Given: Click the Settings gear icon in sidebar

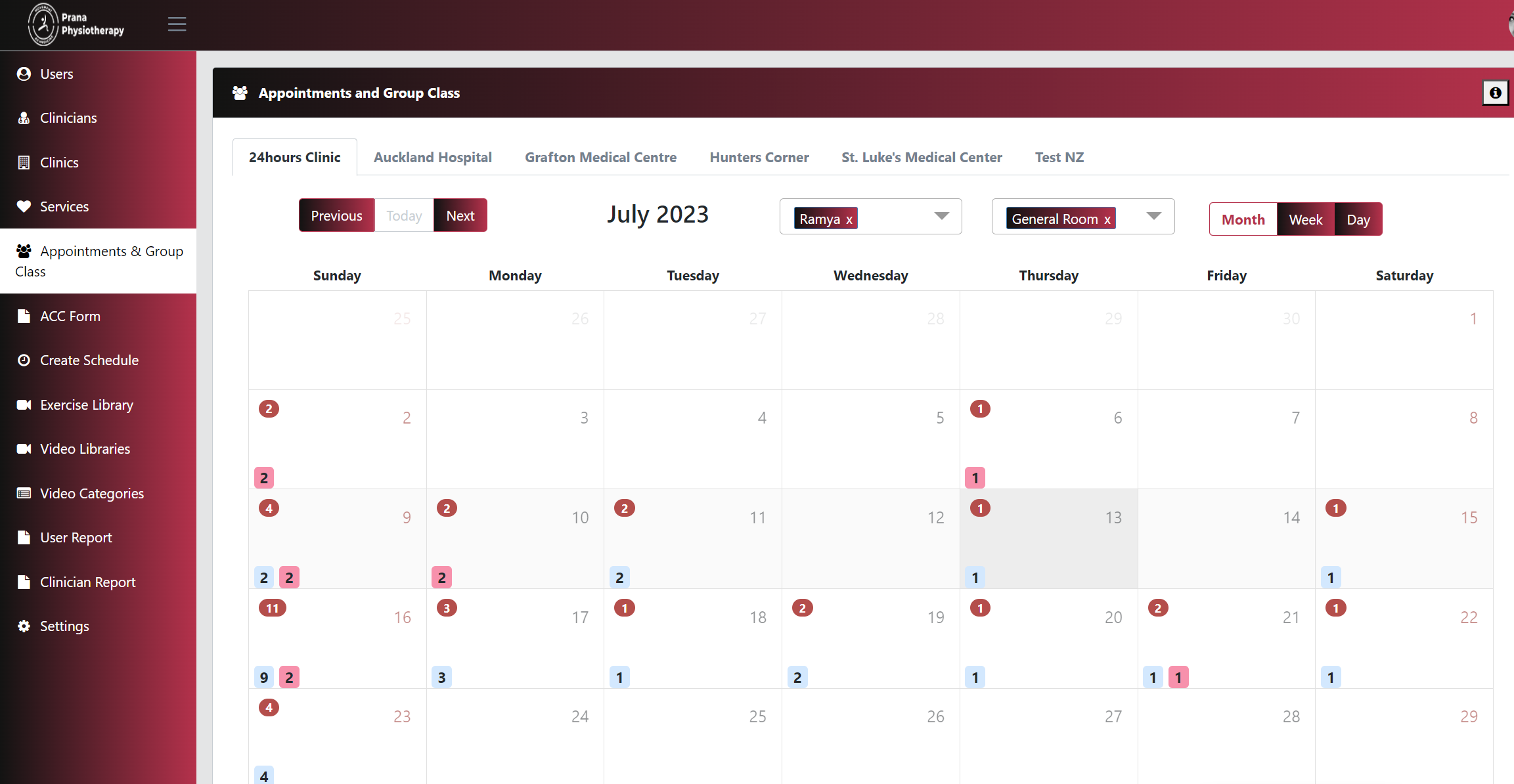Looking at the screenshot, I should (x=24, y=626).
